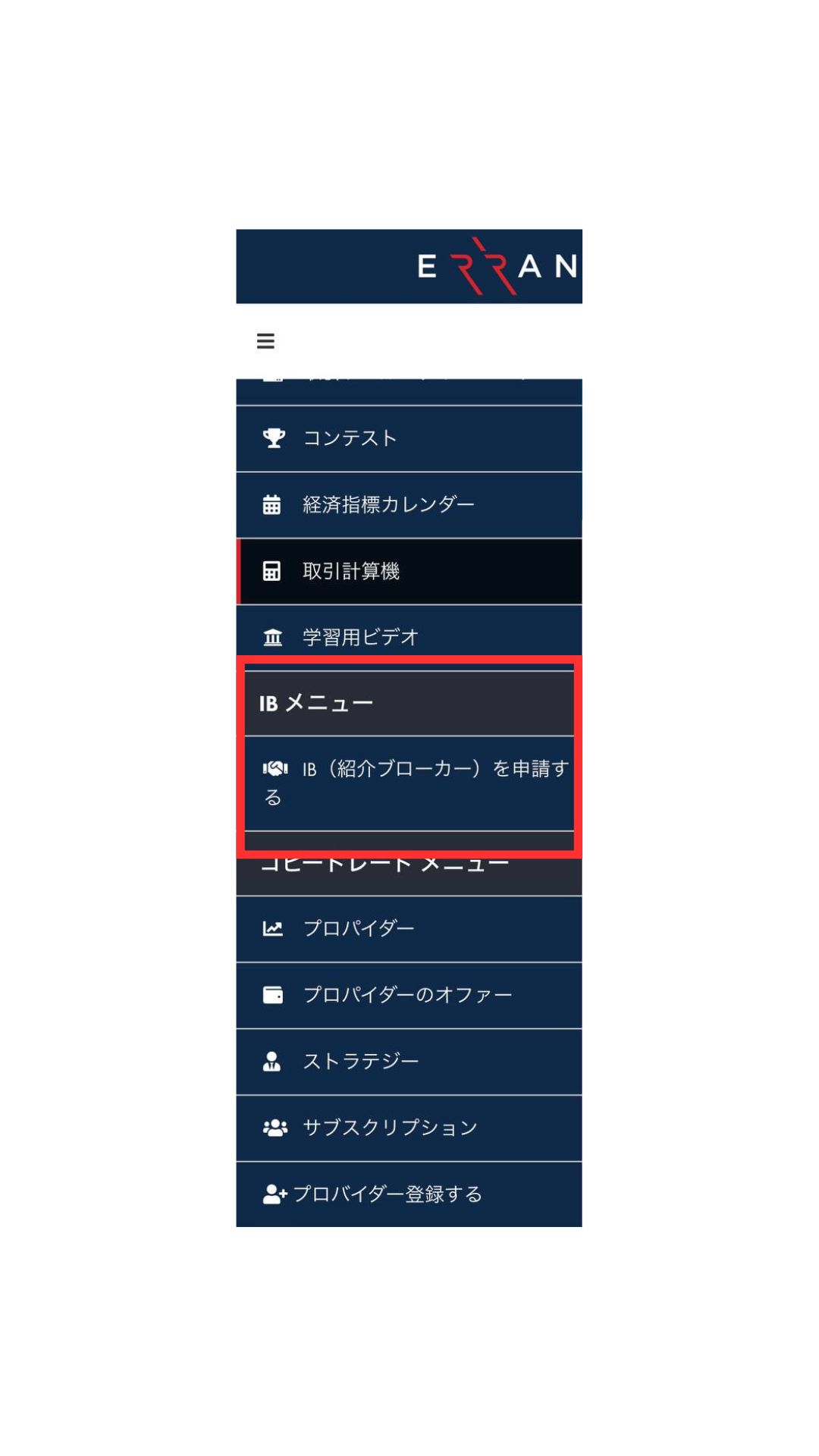Click the calendar icon for 経済指標カレンダー
This screenshot has width=819, height=1456.
click(271, 504)
